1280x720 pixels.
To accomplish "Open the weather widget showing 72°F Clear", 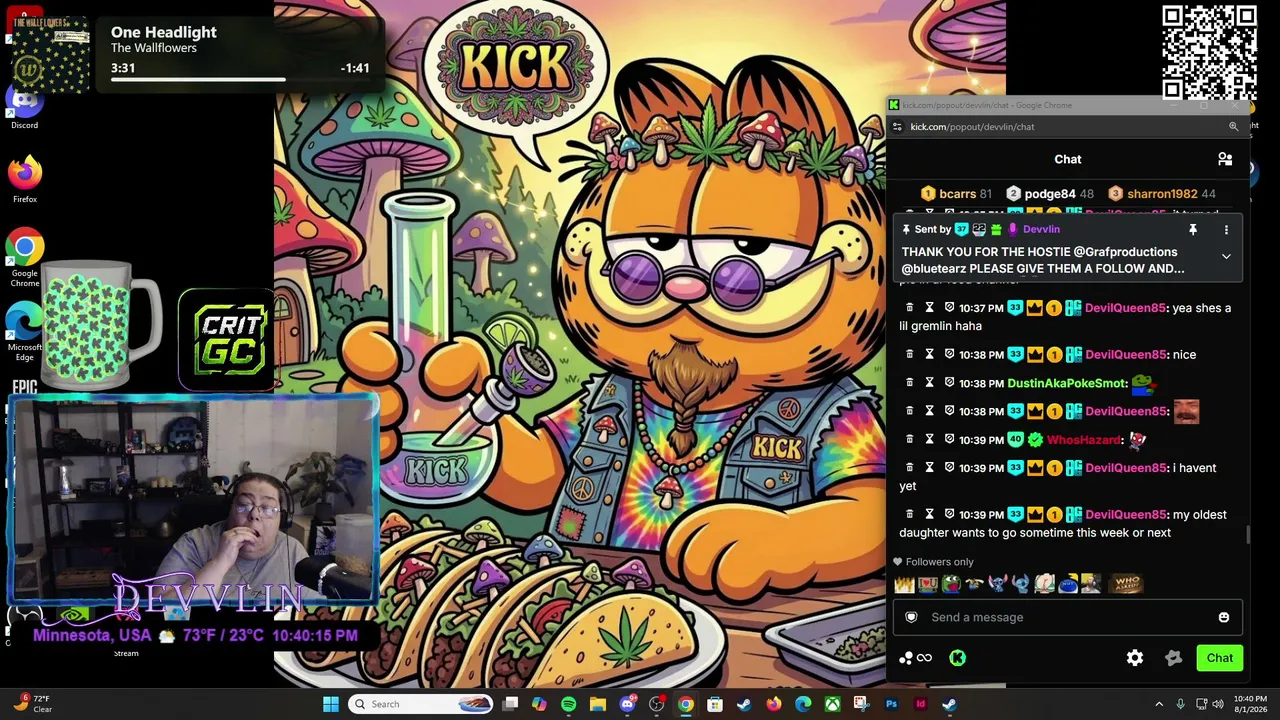I will [x=31, y=704].
